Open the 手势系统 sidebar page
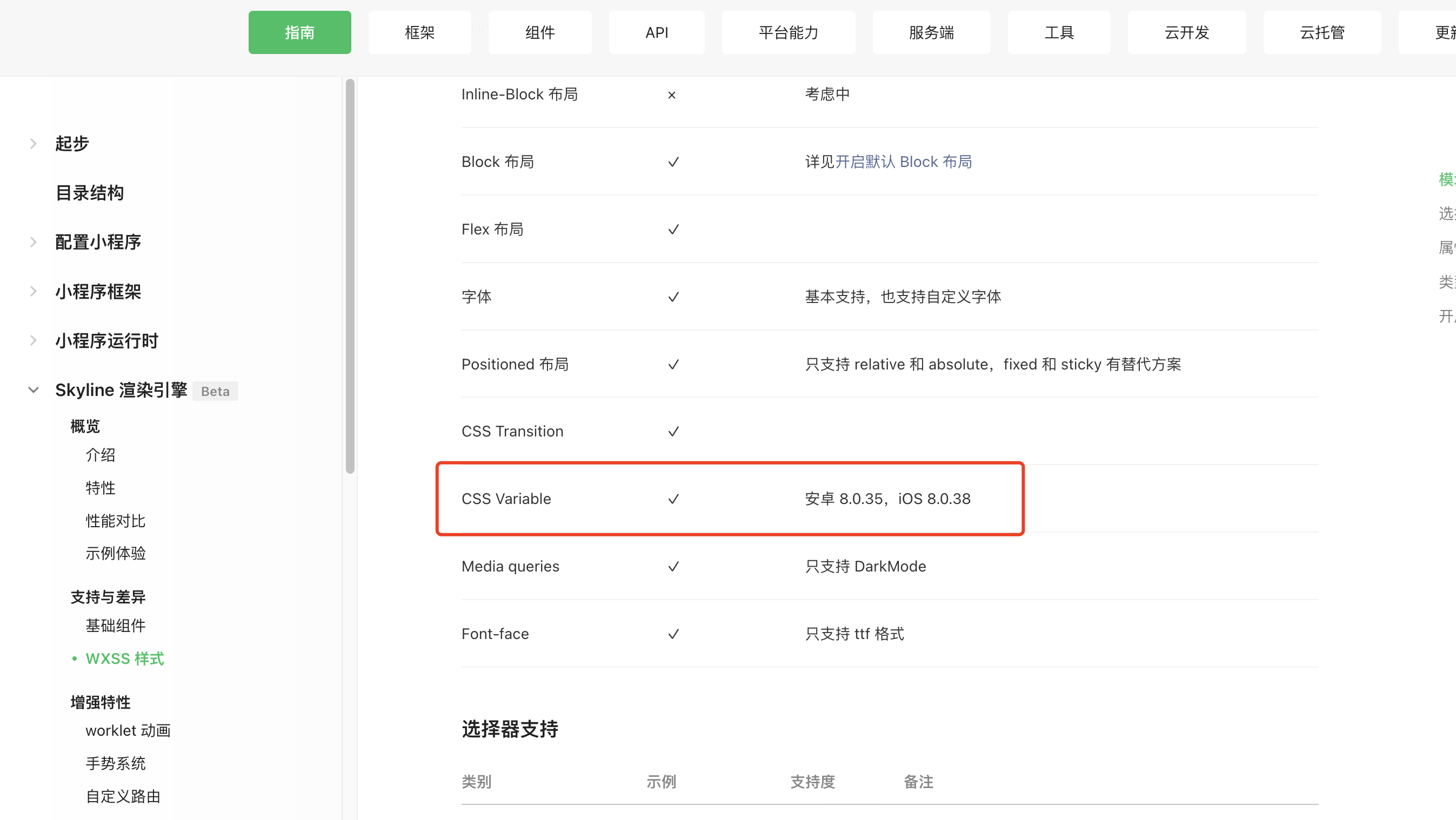Screen dimensions: 1456x820 [x=115, y=763]
